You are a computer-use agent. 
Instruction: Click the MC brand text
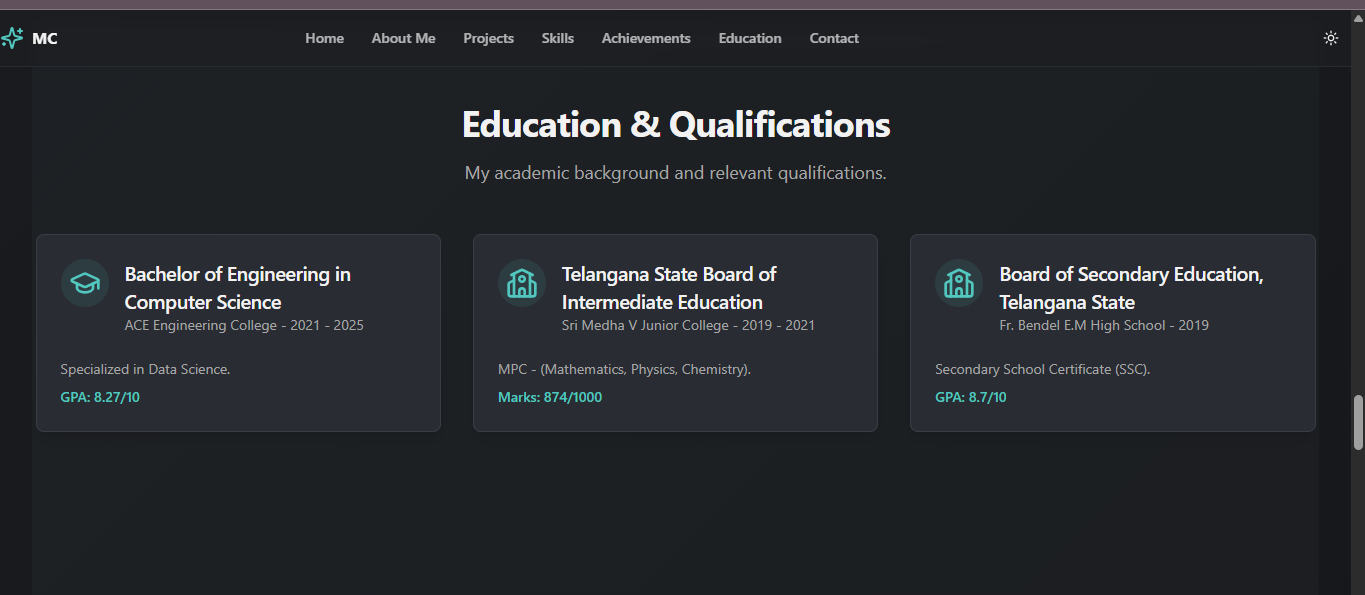pyautogui.click(x=45, y=39)
